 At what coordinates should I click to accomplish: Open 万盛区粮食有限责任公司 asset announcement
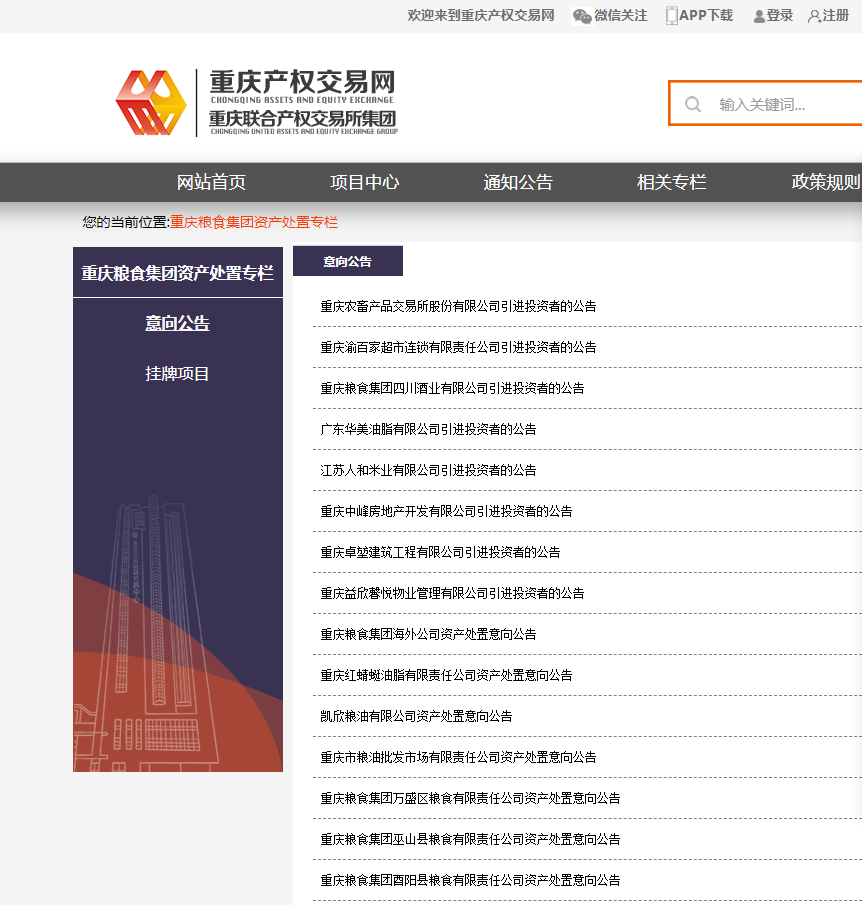471,798
